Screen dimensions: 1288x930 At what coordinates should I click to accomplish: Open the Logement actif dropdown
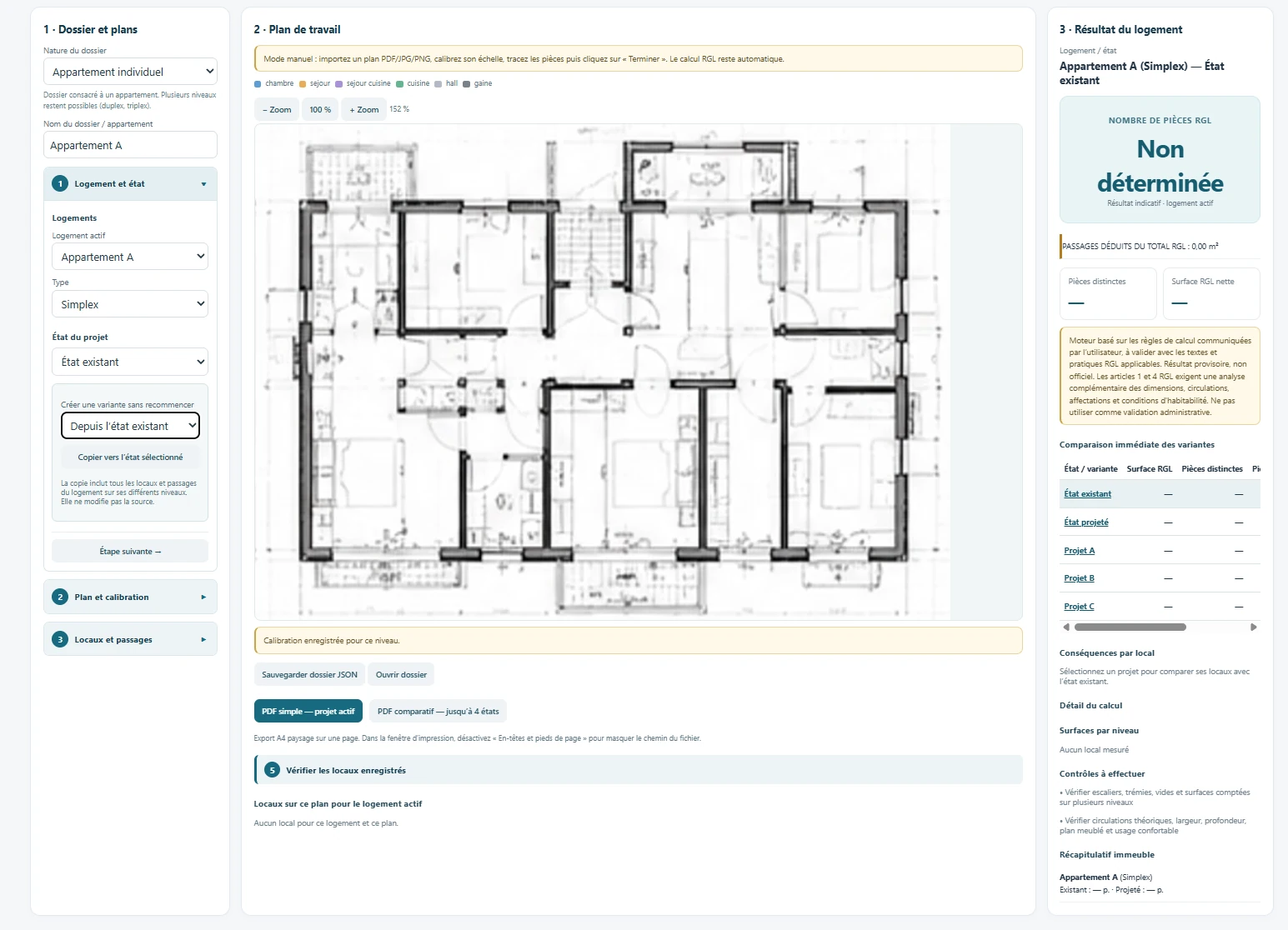130,257
